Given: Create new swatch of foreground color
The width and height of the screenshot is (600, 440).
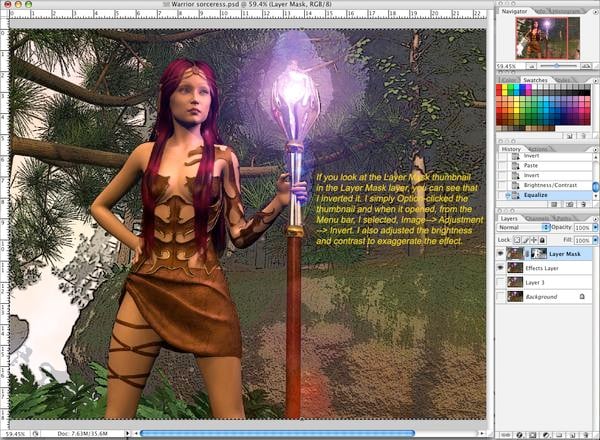Looking at the screenshot, I should pos(569,135).
